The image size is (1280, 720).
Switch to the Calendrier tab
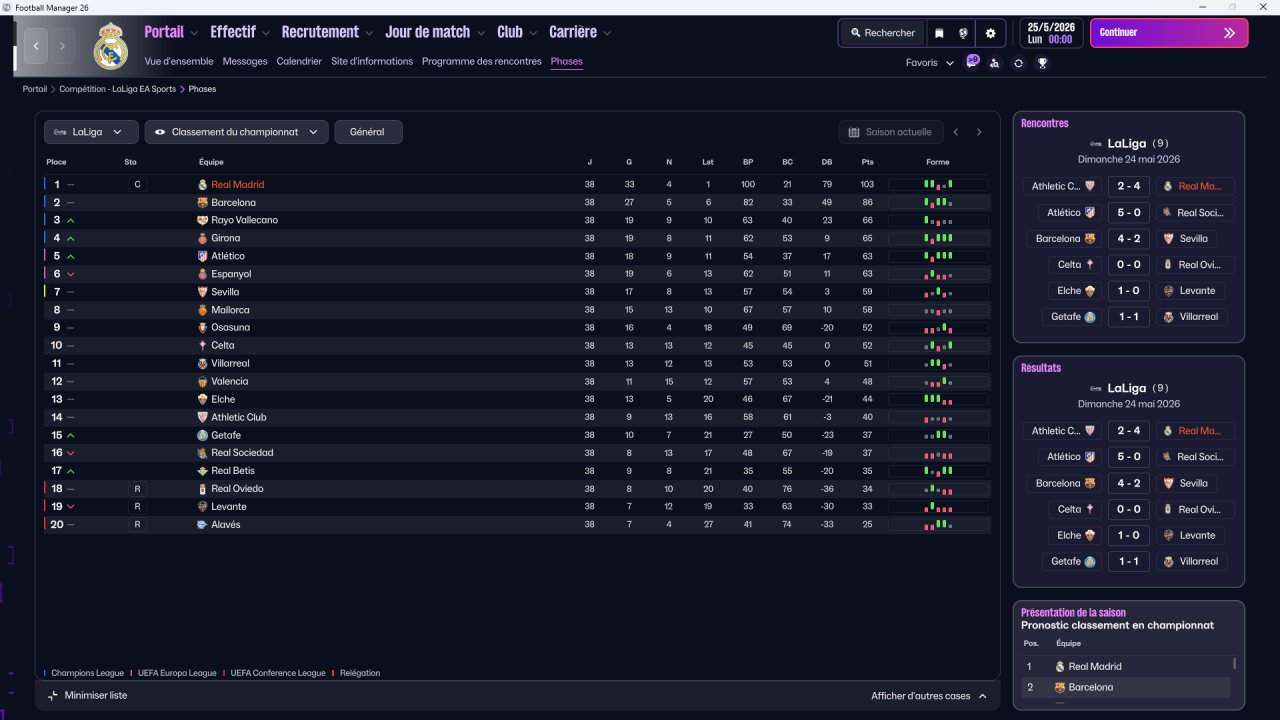[x=299, y=61]
